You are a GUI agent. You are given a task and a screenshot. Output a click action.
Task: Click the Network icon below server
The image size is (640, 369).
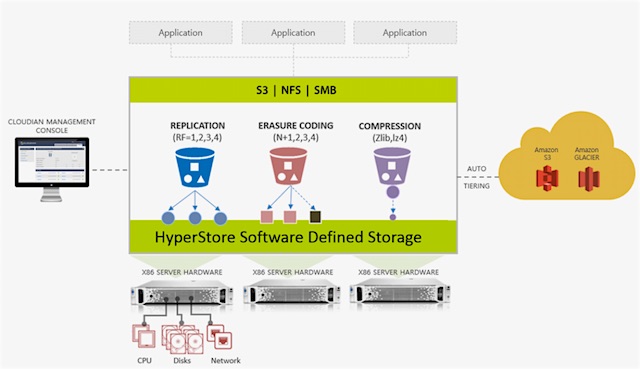pyautogui.click(x=220, y=336)
